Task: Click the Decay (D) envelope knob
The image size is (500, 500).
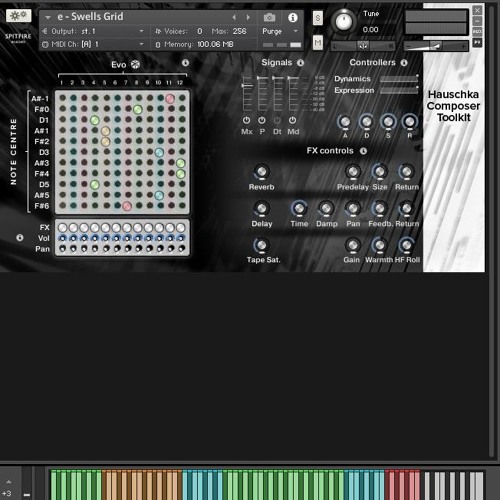Action: point(367,122)
